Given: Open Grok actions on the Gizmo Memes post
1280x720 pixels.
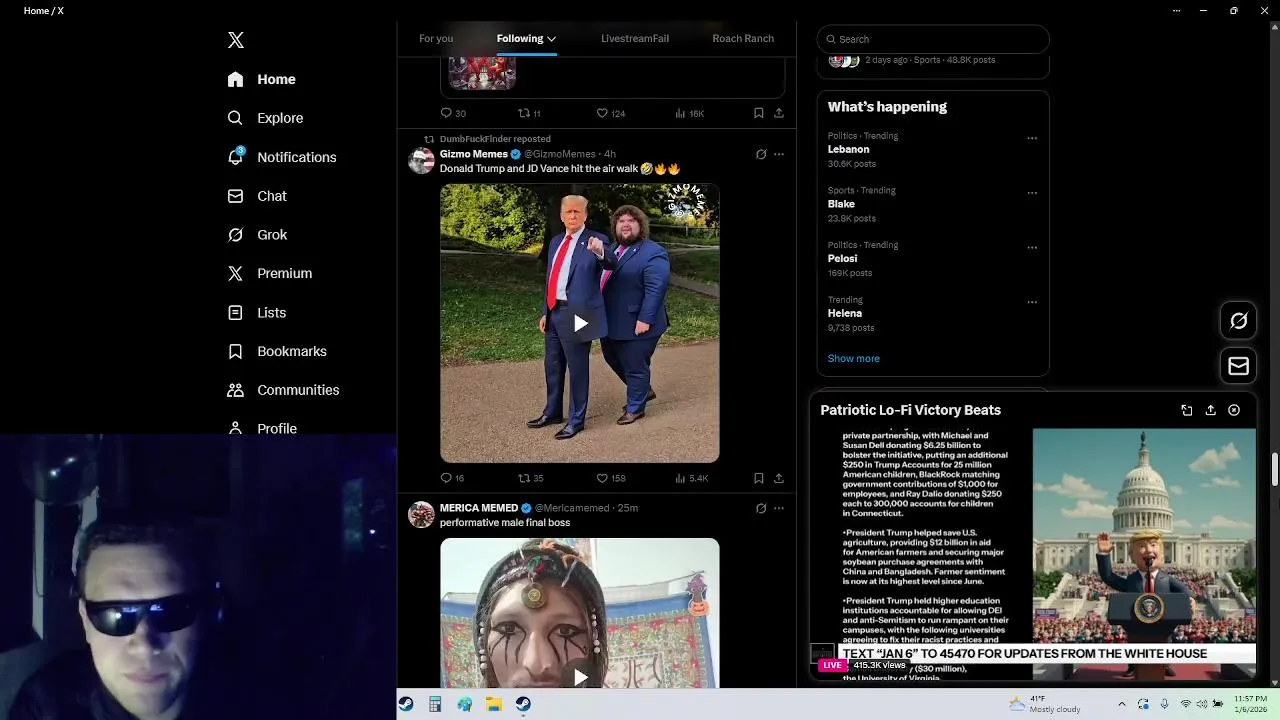Looking at the screenshot, I should coord(761,154).
